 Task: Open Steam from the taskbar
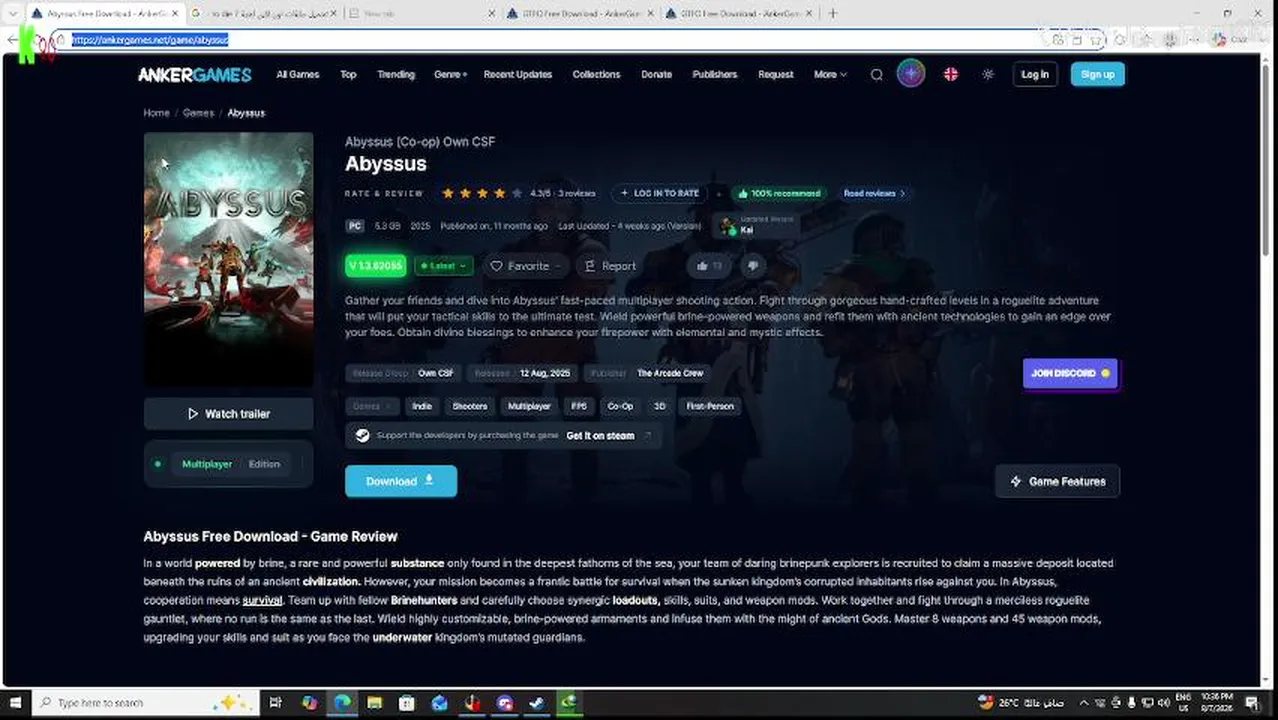point(536,703)
